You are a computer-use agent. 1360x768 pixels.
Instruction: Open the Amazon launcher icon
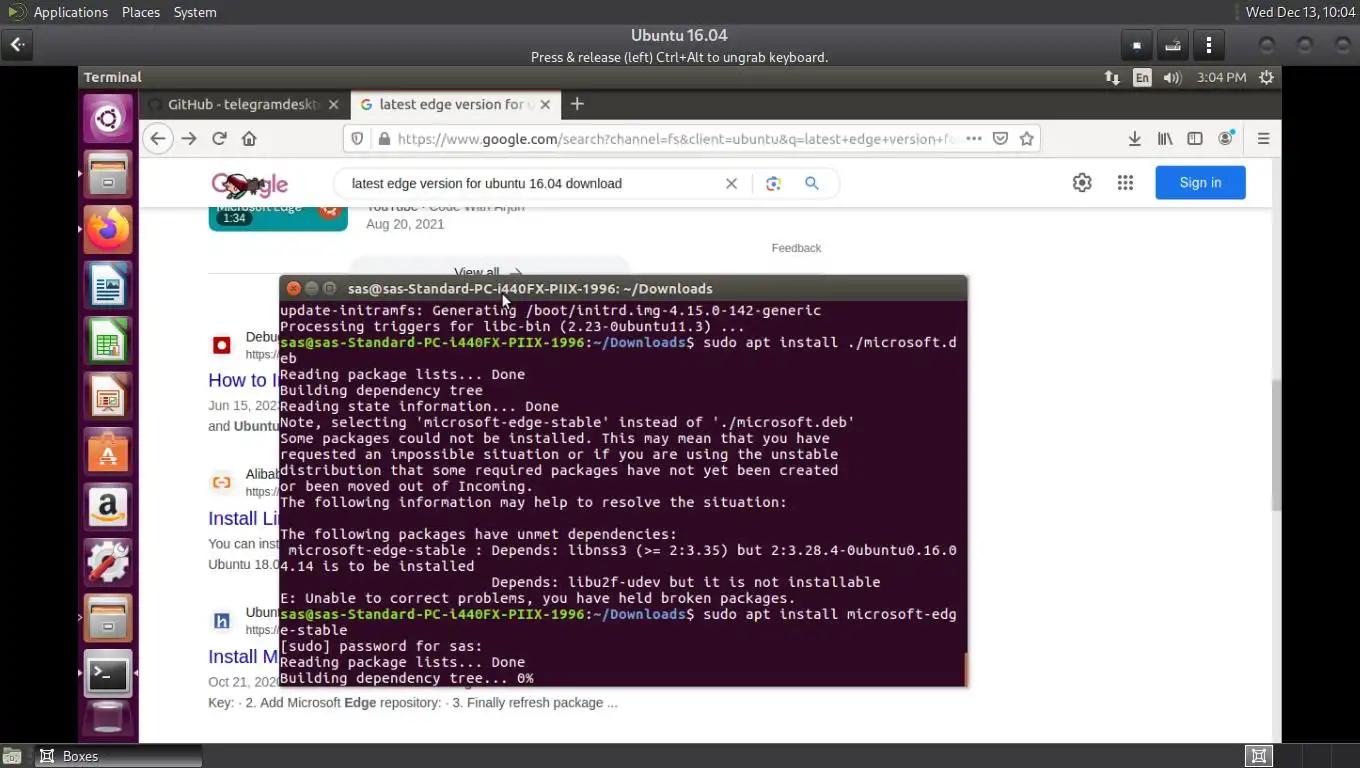click(108, 508)
